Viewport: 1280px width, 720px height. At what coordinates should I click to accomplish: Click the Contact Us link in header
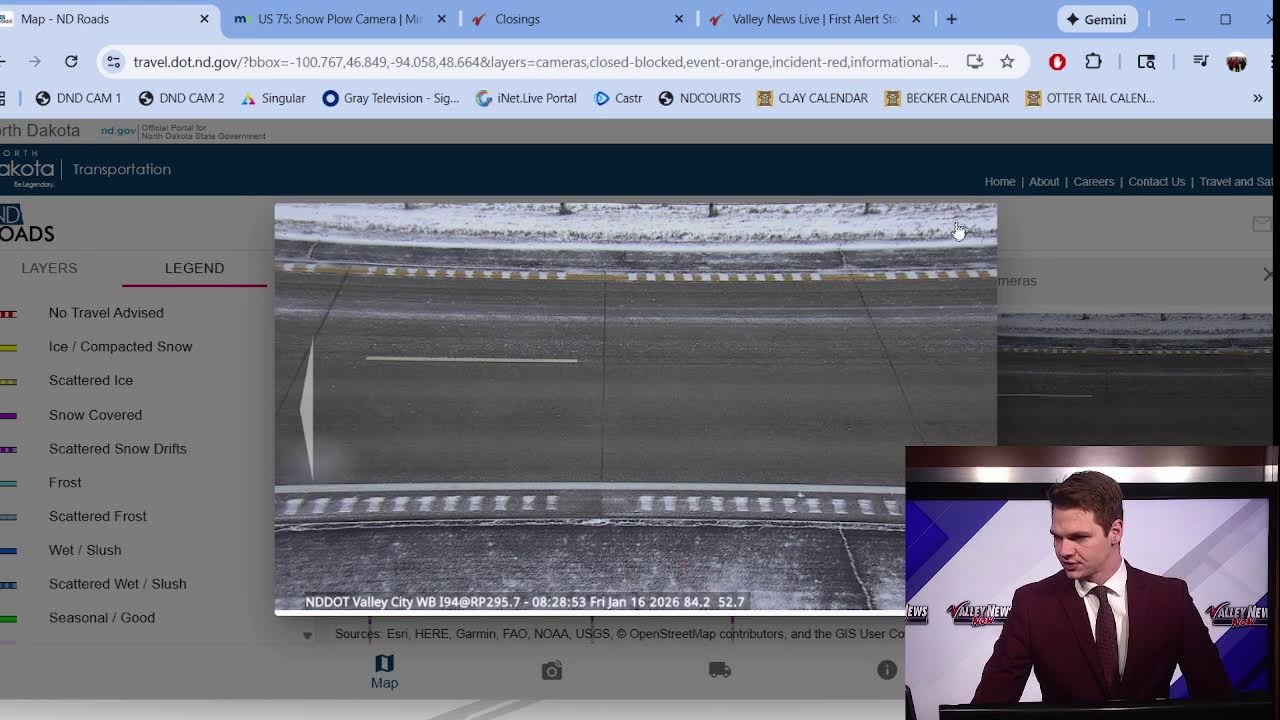point(1156,181)
